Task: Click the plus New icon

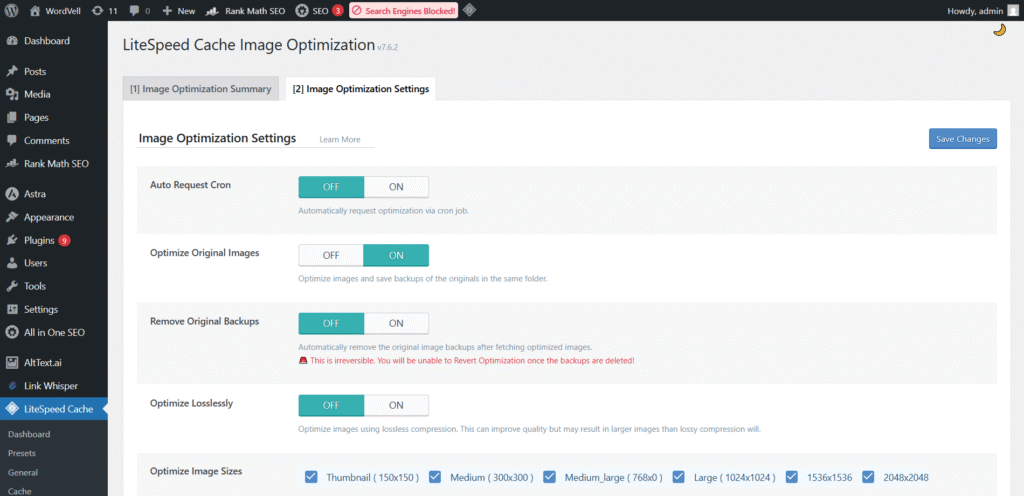Action: coord(167,10)
